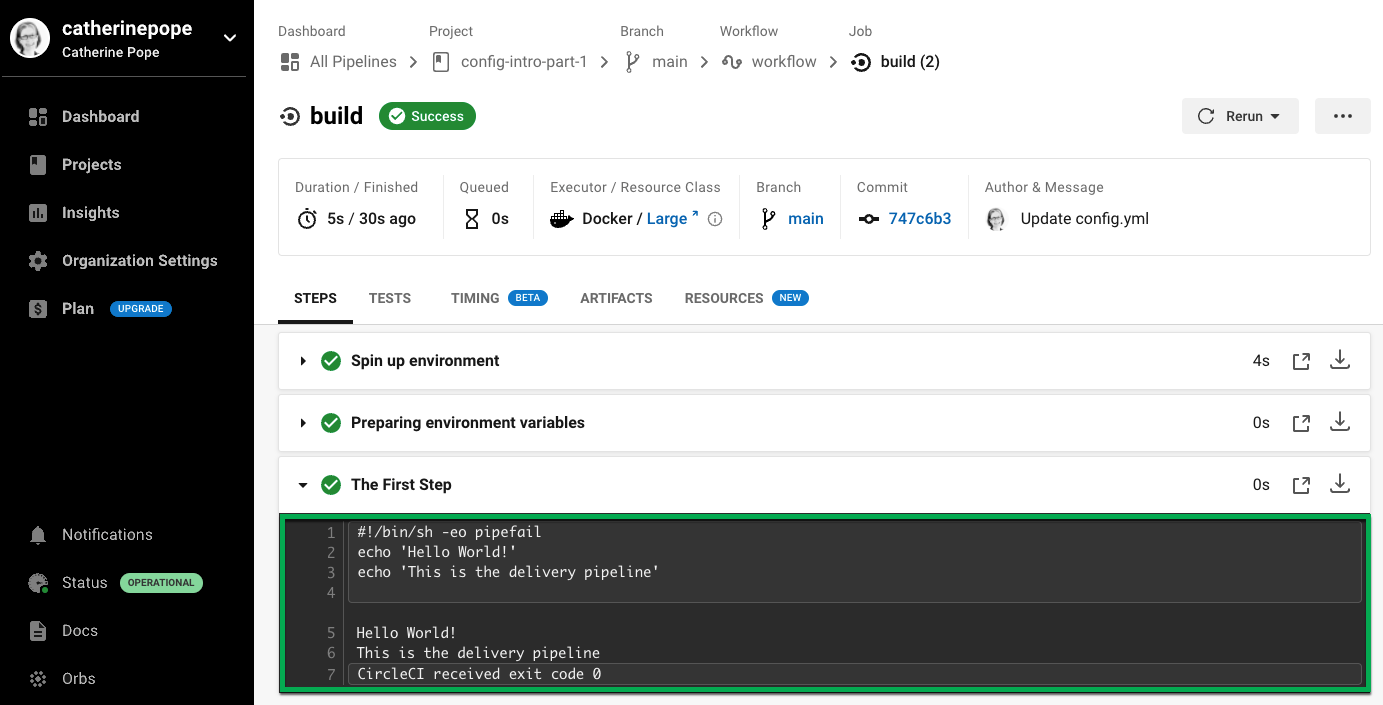
Task: Click the OPERATIONAL status badge
Action: [161, 583]
